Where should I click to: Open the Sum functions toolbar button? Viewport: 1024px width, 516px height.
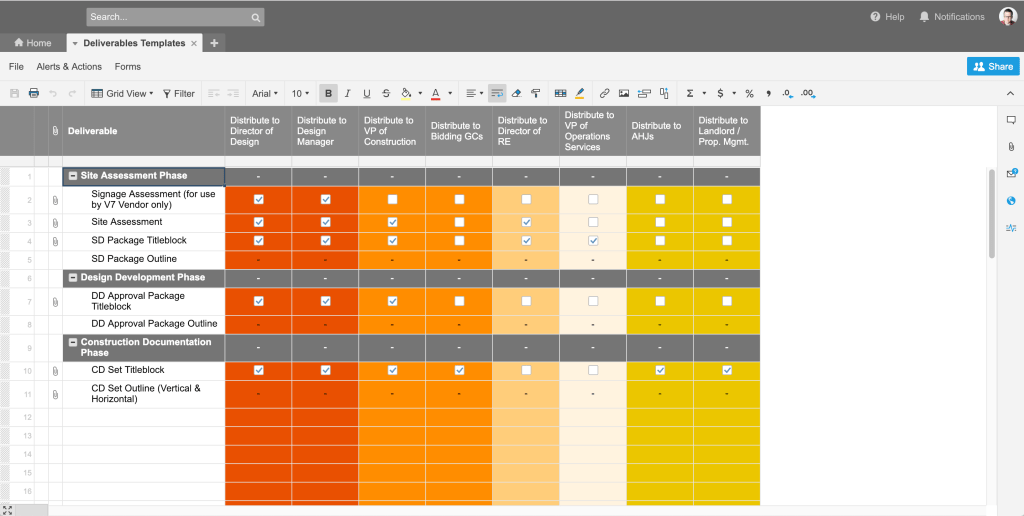[690, 93]
